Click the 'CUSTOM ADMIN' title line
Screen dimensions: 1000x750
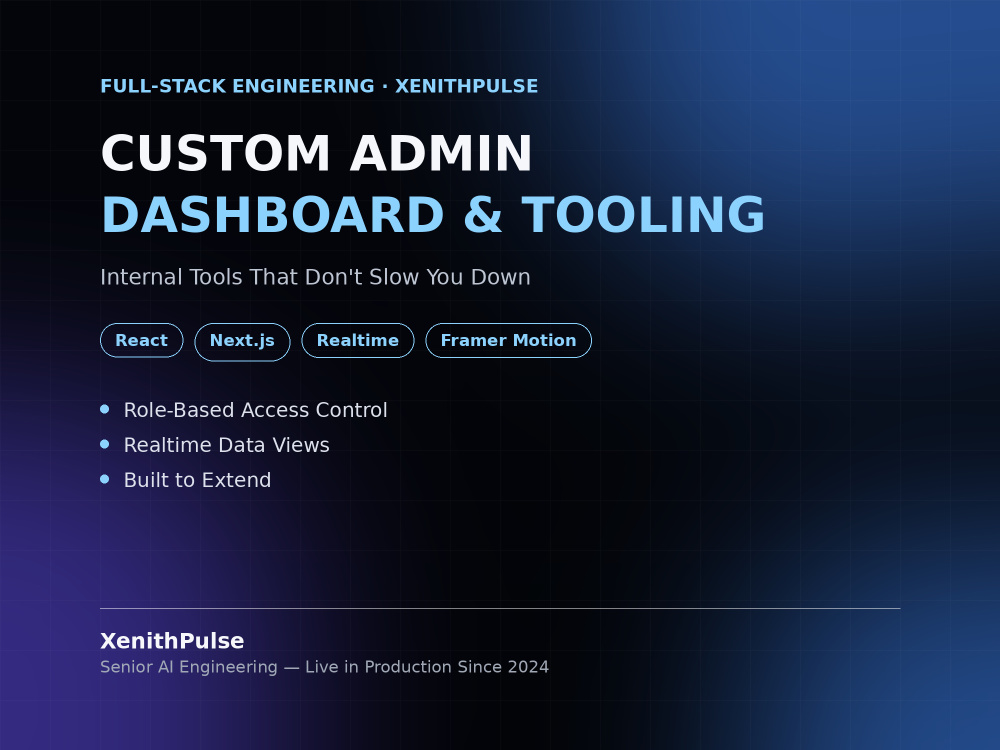pos(316,153)
